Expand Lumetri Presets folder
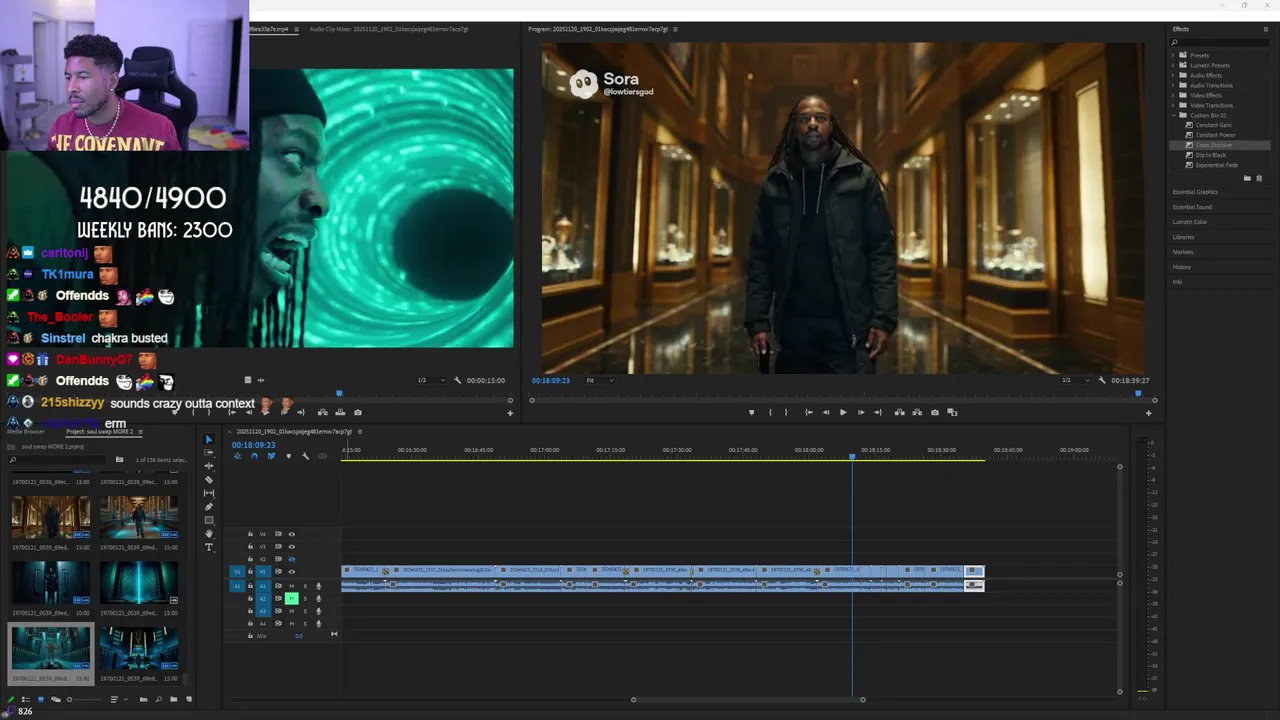This screenshot has width=1280, height=720. click(1175, 65)
